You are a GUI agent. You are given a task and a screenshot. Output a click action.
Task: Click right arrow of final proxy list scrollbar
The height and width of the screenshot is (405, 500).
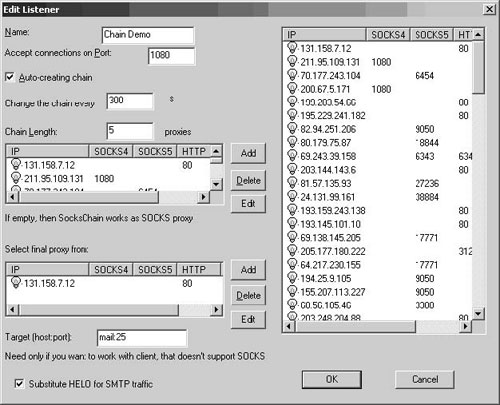point(216,310)
